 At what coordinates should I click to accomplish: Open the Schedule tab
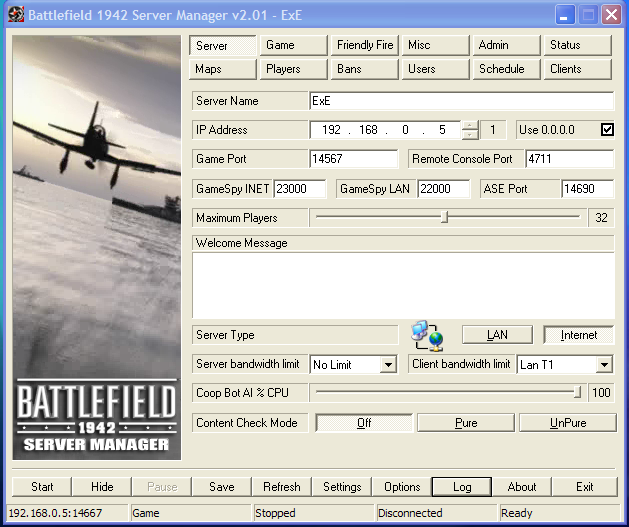[x=507, y=69]
